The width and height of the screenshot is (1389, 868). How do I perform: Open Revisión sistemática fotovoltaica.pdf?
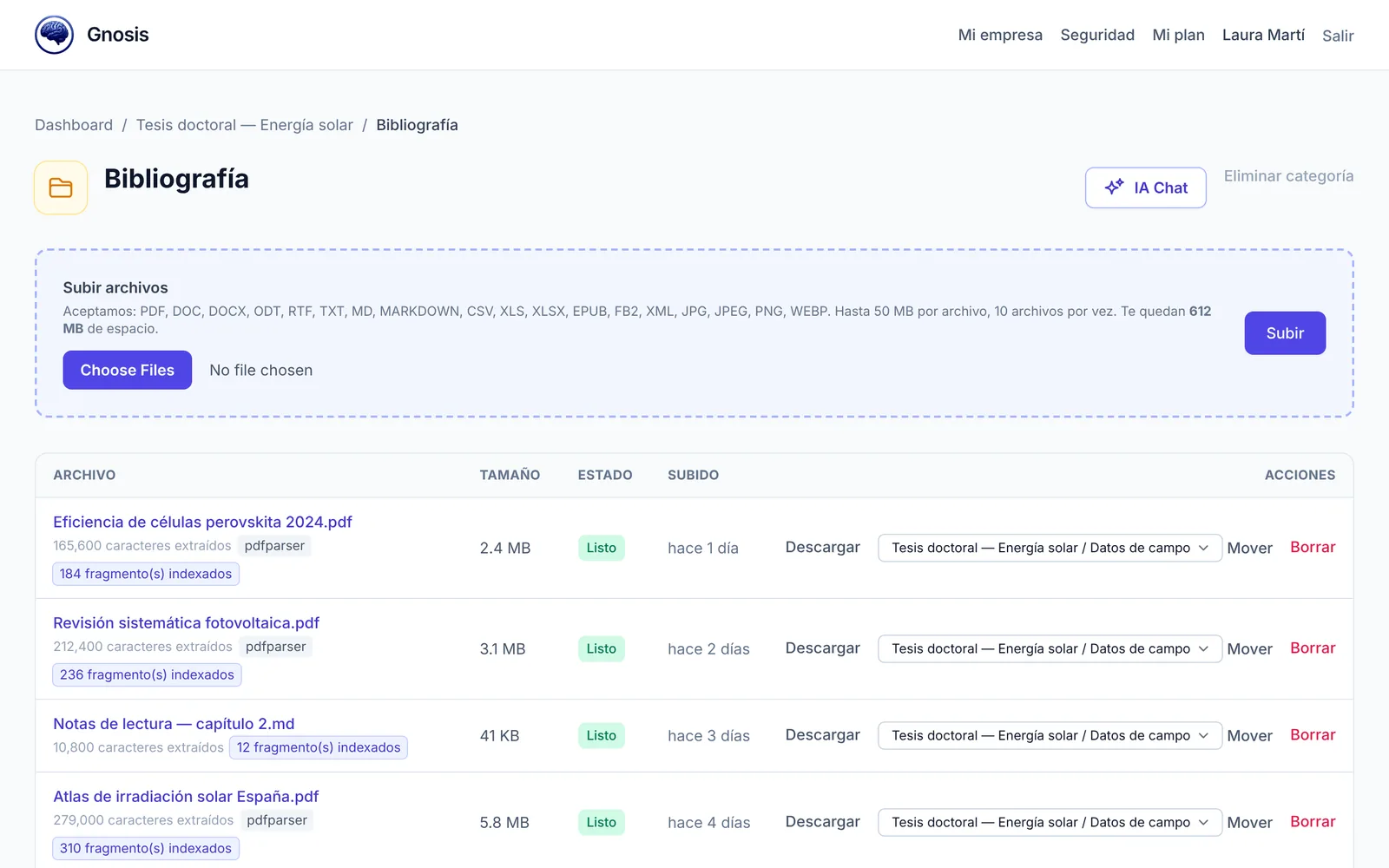click(186, 622)
